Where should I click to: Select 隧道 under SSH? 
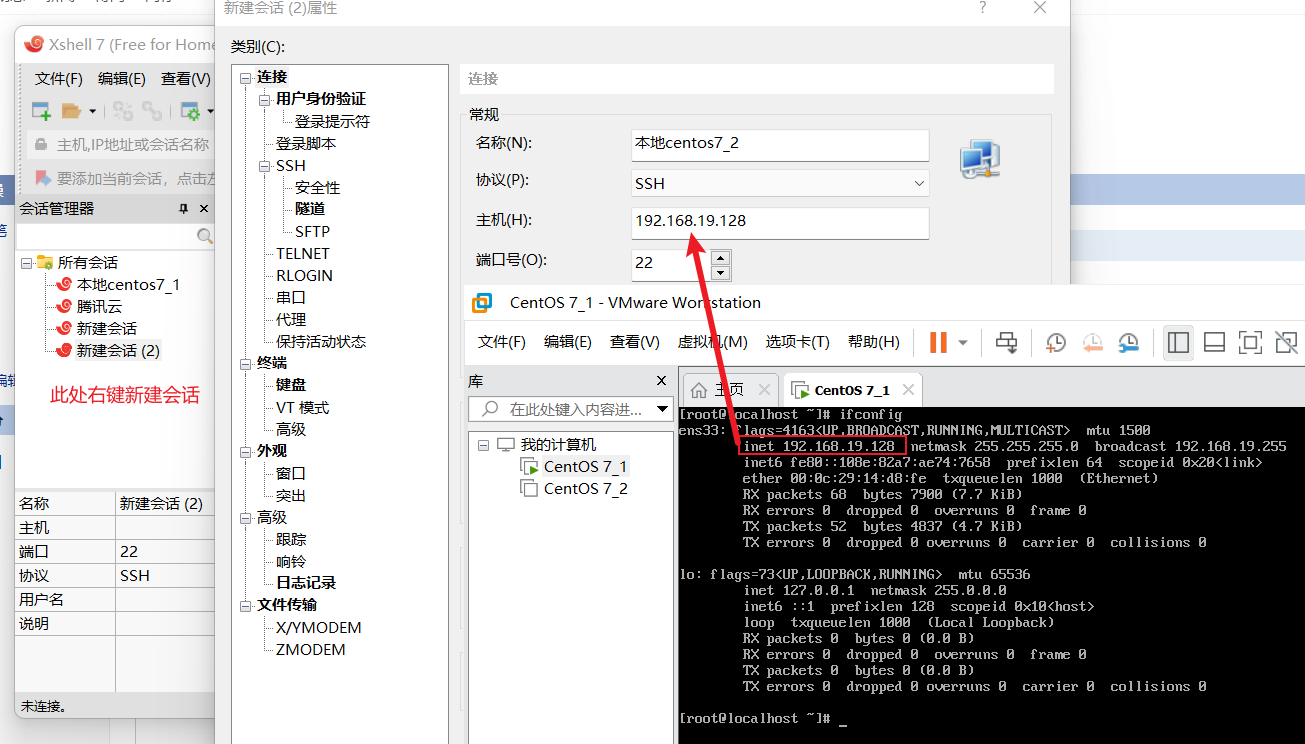(310, 209)
